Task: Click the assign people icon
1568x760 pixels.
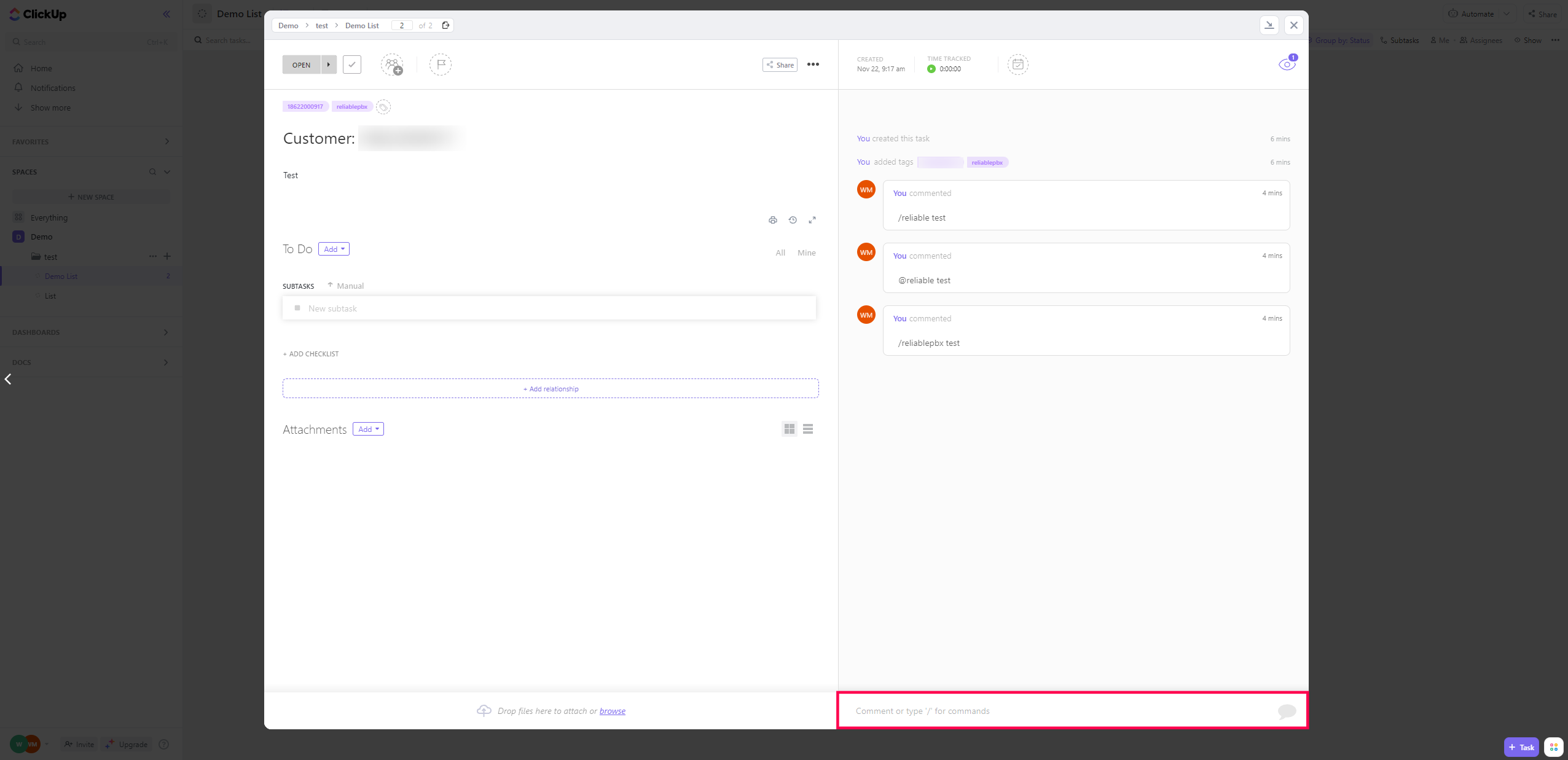Action: point(392,65)
